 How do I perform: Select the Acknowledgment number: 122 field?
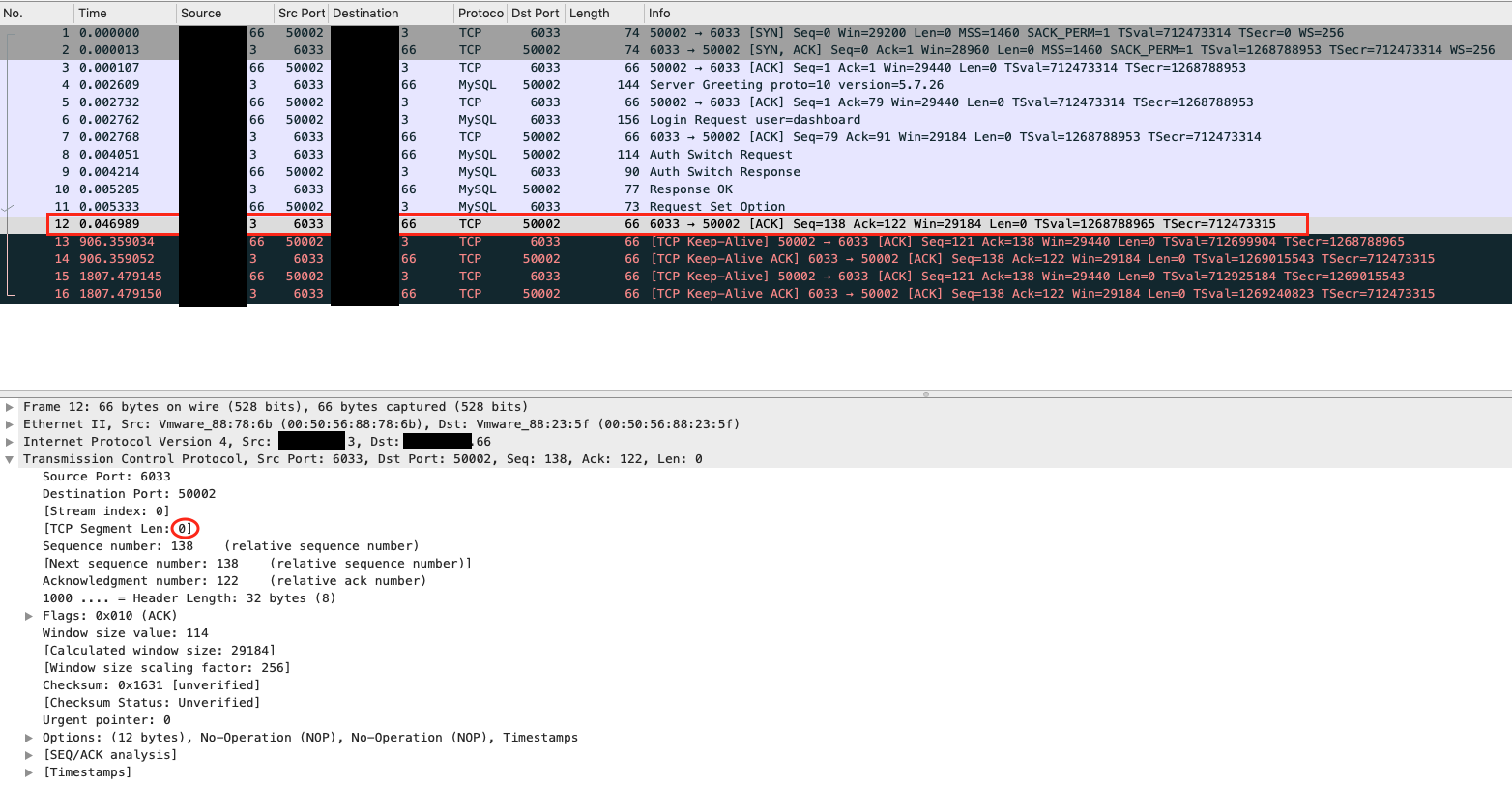(234, 581)
